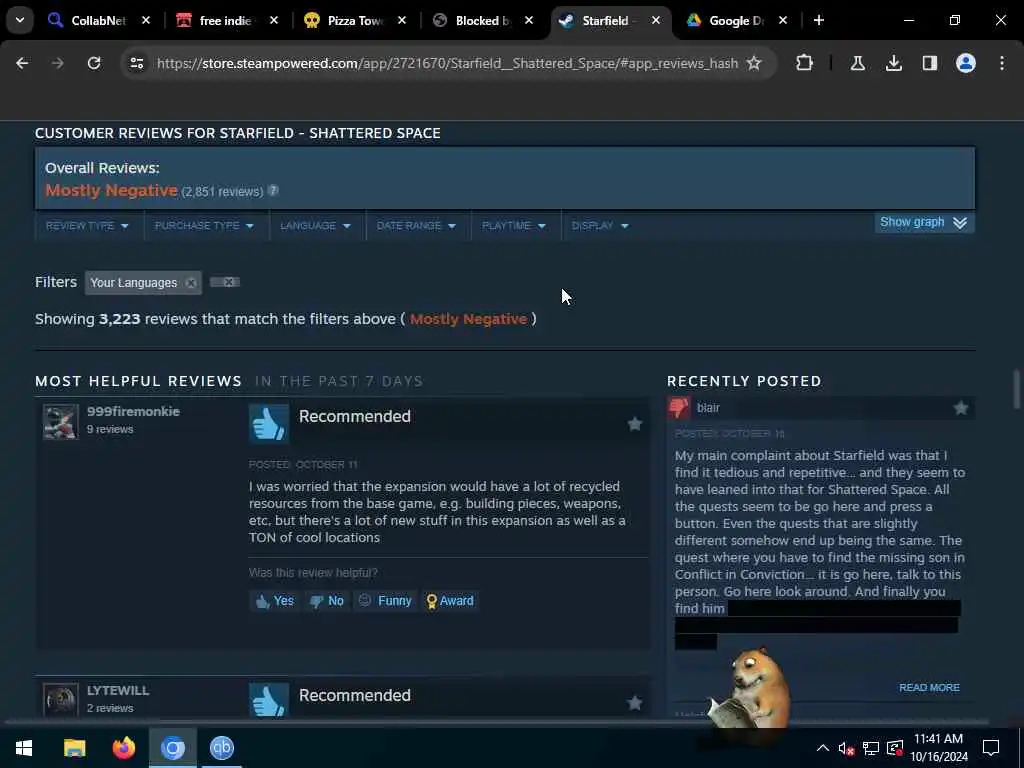Click the muted volume tray icon
The width and height of the screenshot is (1024, 768).
(x=846, y=749)
